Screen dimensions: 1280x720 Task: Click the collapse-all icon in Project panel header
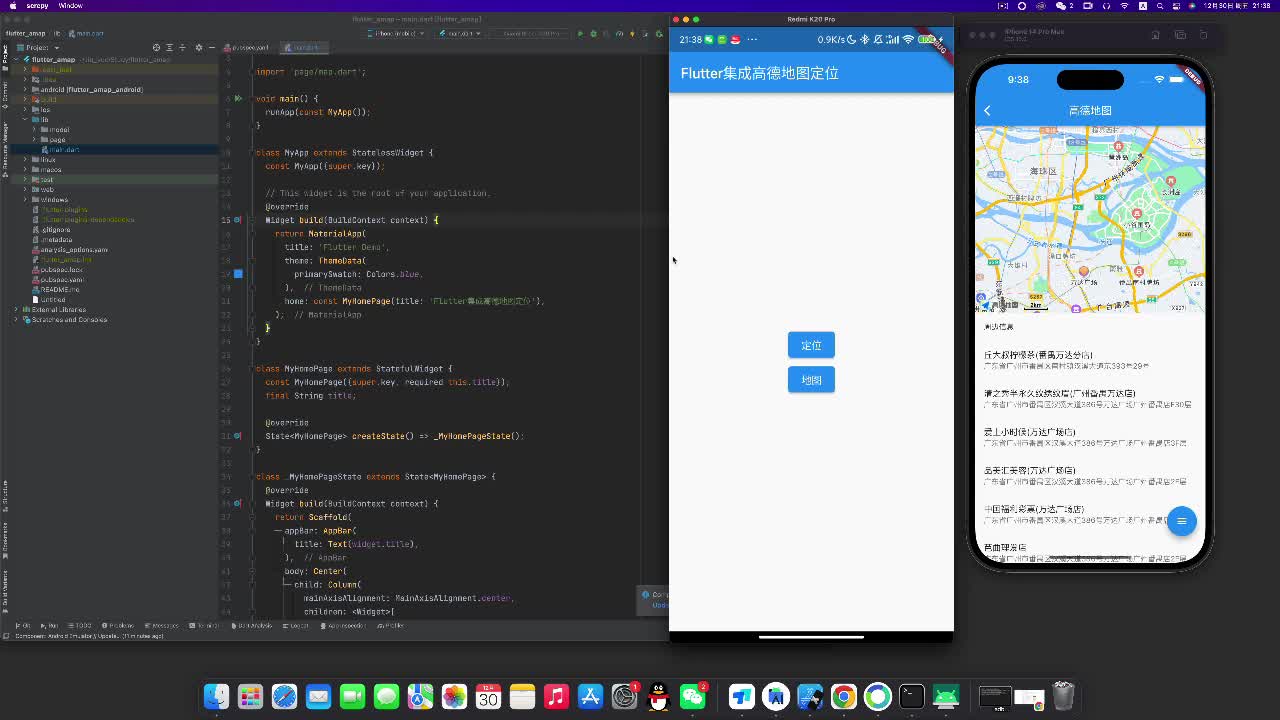click(x=183, y=47)
